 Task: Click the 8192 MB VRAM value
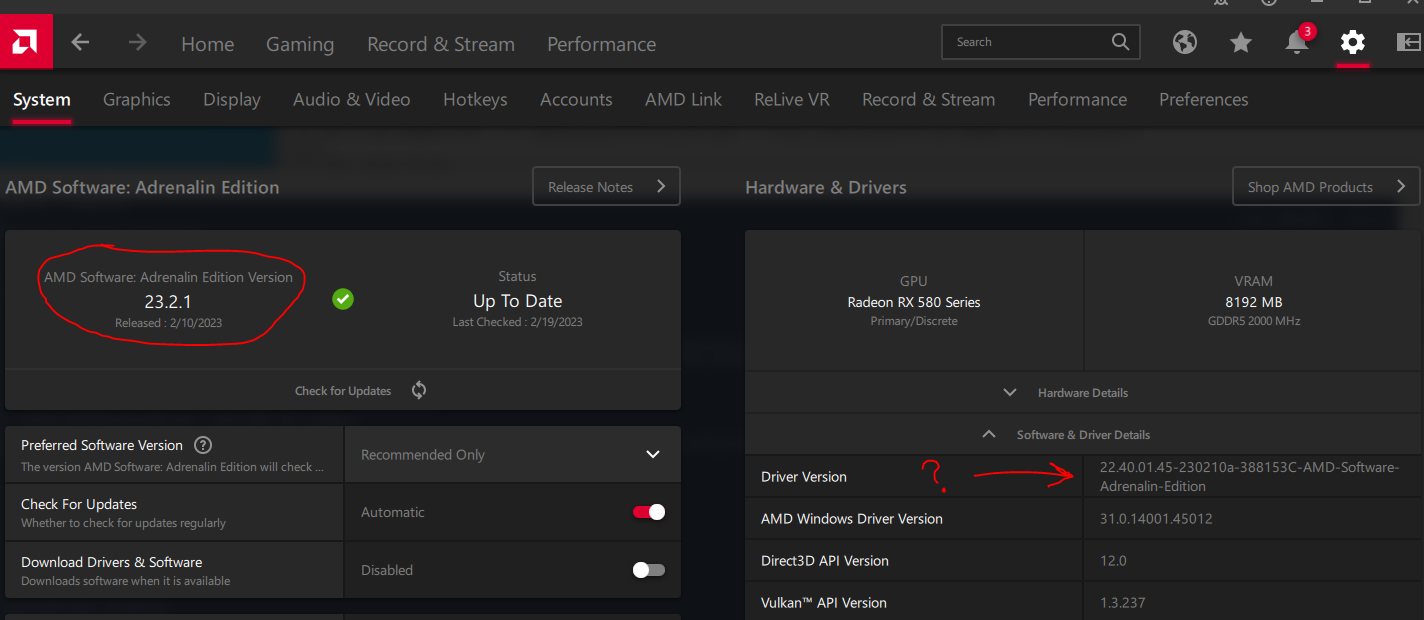tap(1253, 302)
